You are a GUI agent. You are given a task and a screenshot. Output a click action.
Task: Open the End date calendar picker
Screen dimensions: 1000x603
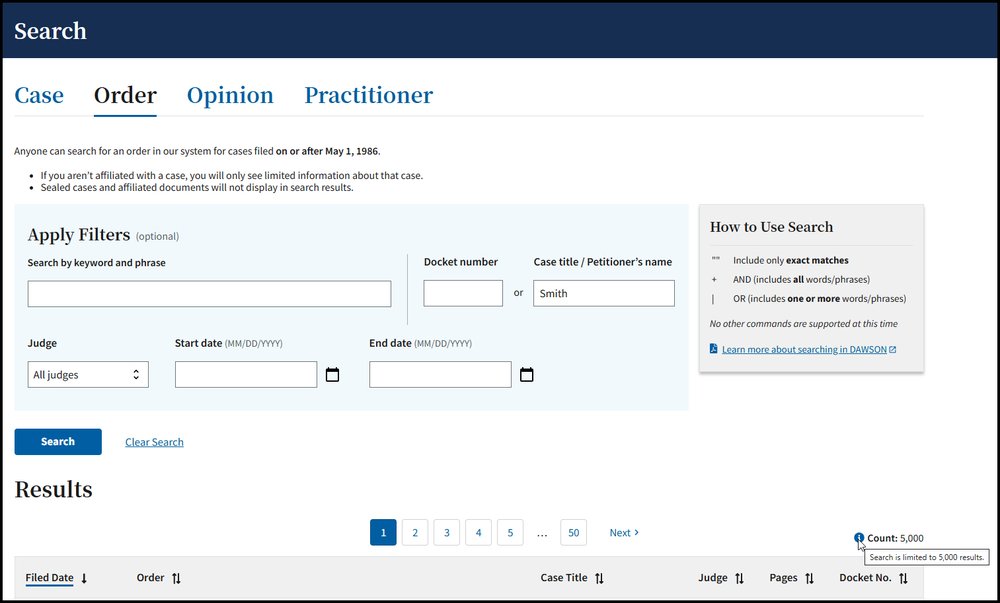[x=527, y=375]
